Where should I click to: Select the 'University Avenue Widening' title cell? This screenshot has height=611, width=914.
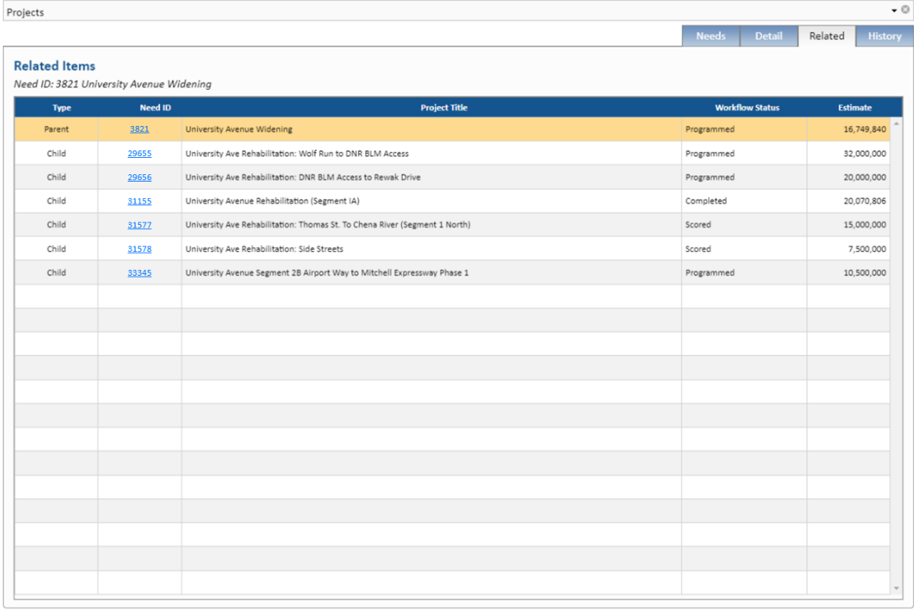[x=431, y=129]
